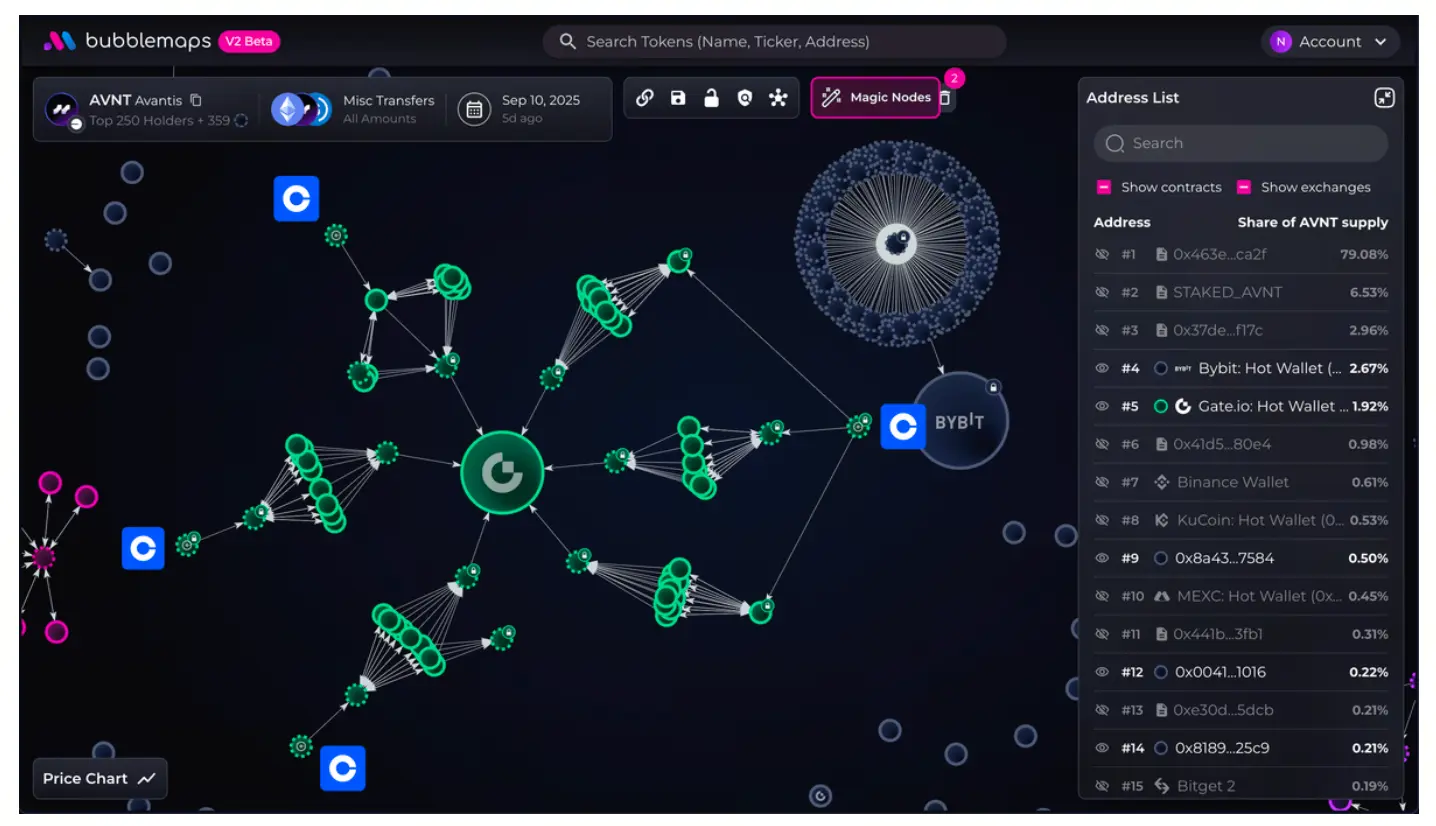Image resolution: width=1436 pixels, height=826 pixels.
Task: Click the MEXC icon in row #10
Action: pyautogui.click(x=1162, y=596)
